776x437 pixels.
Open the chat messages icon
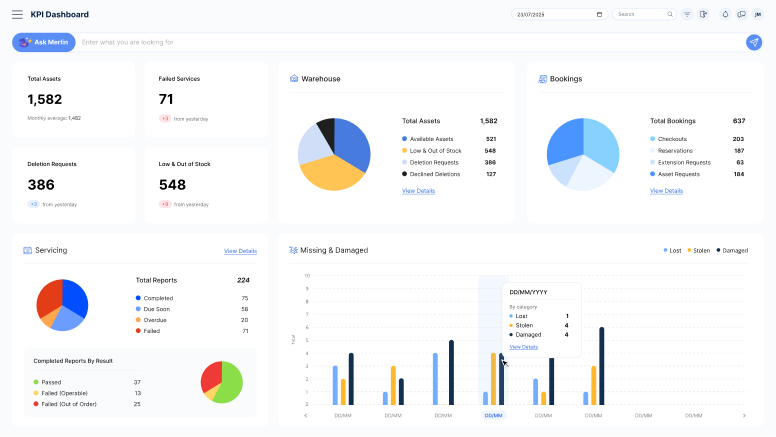pyautogui.click(x=741, y=14)
